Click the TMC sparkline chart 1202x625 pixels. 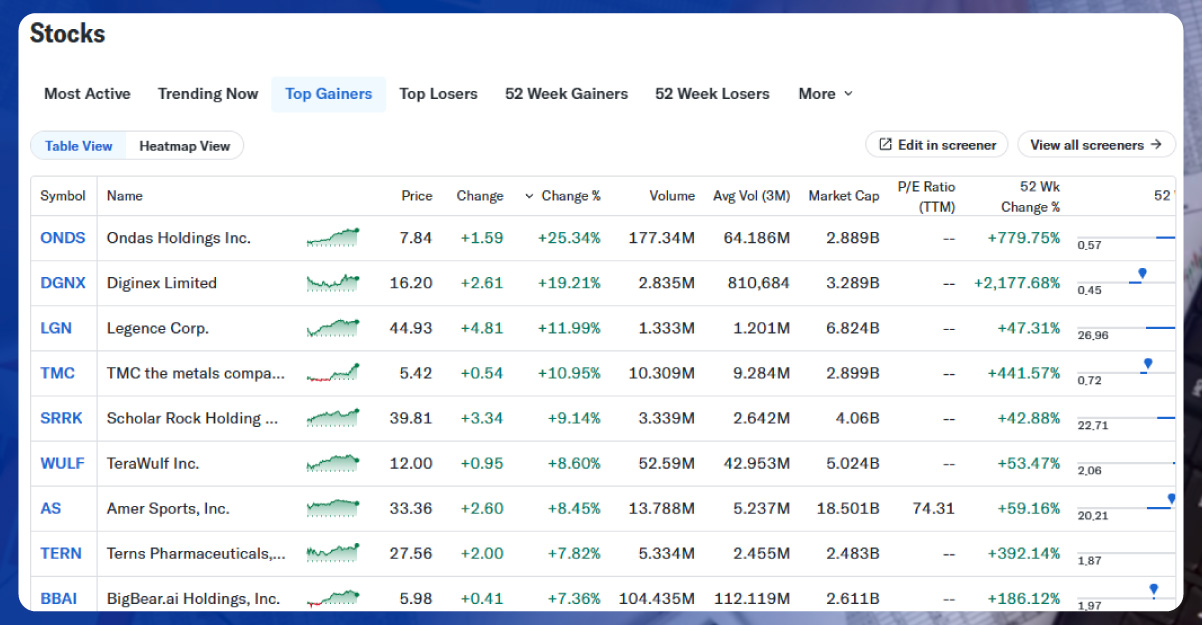333,373
